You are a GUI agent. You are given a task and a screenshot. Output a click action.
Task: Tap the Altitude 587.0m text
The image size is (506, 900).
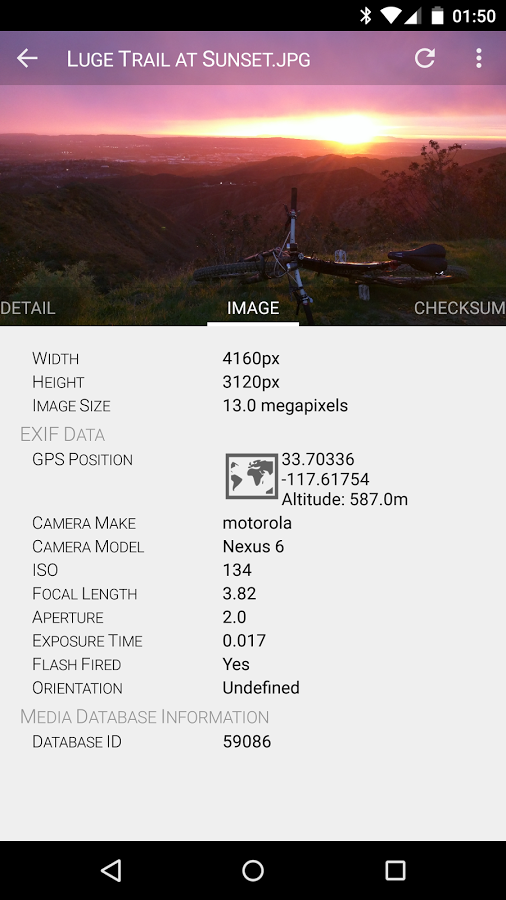(x=344, y=499)
